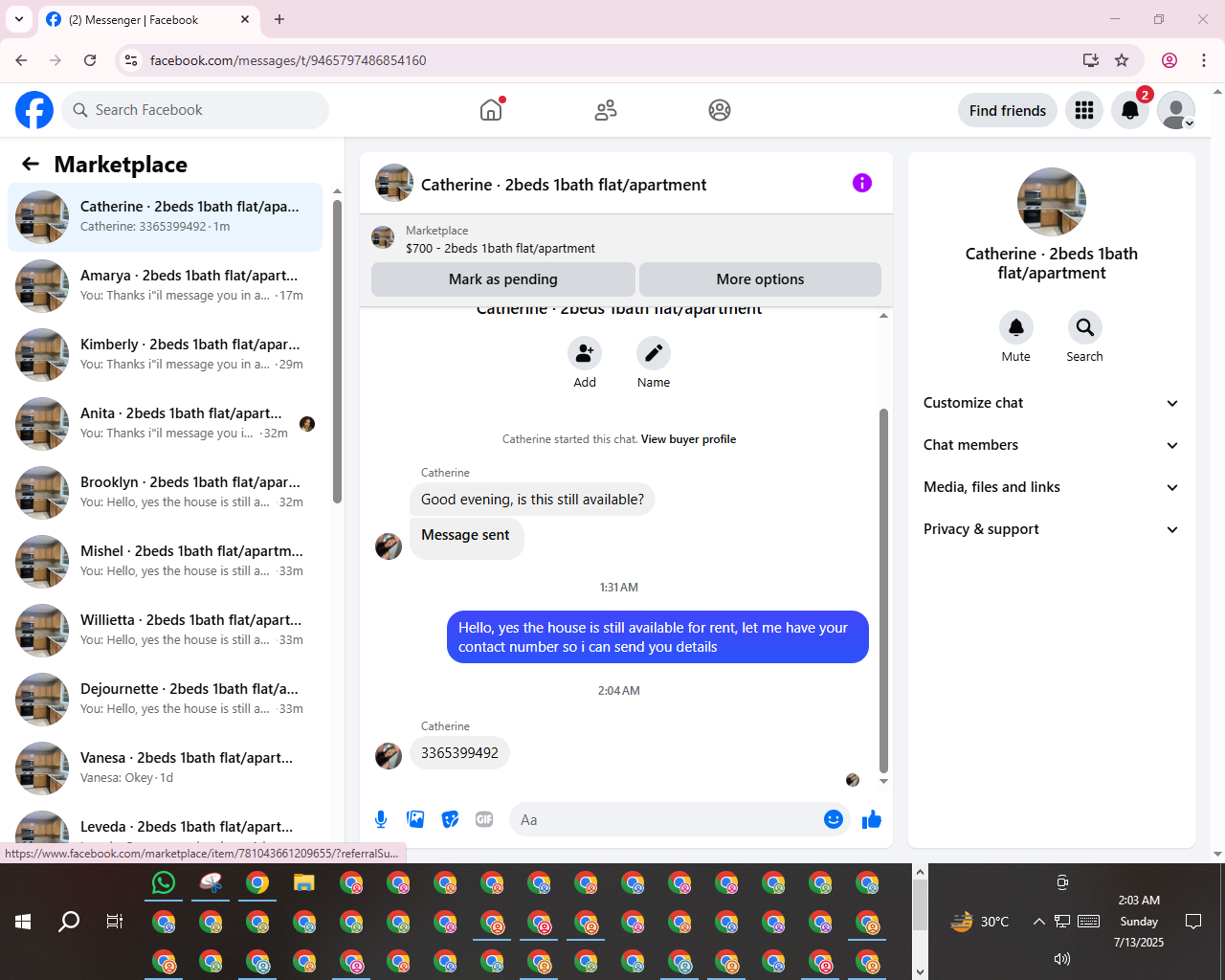1225x980 pixels.
Task: Click the Search Facebook field
Action: 195,110
